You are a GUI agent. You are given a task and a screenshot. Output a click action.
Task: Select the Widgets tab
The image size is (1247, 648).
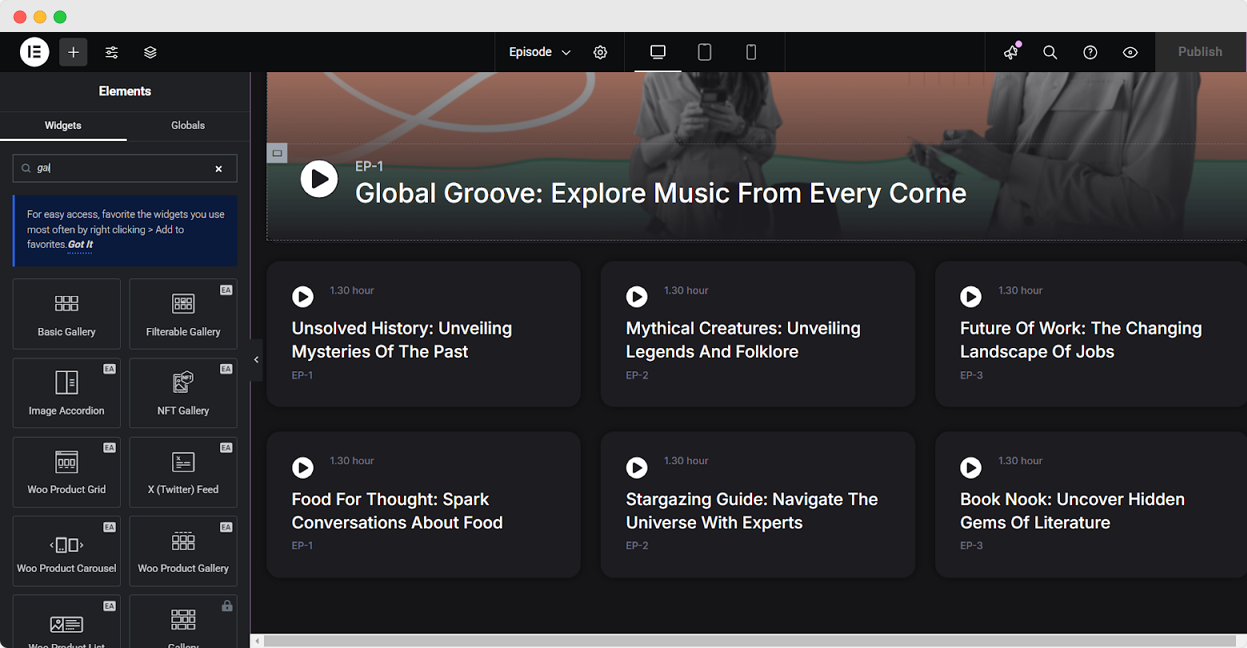point(63,125)
